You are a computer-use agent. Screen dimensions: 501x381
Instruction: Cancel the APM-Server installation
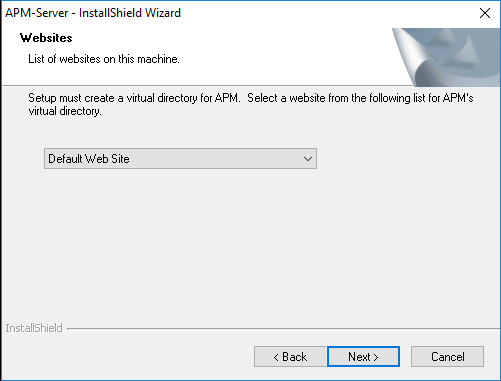tap(447, 356)
